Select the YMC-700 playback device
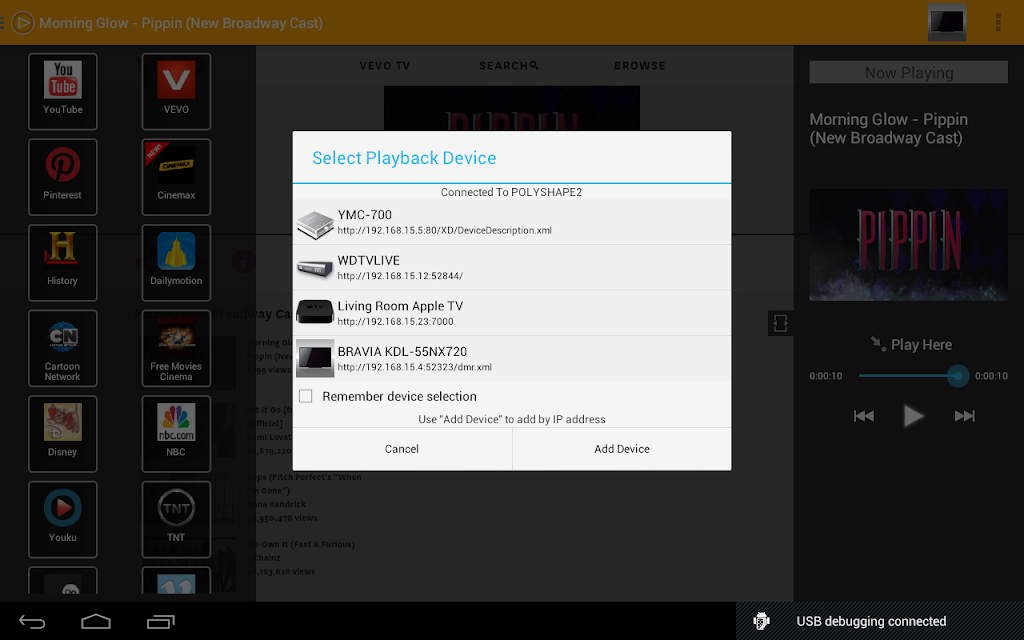 [511, 222]
